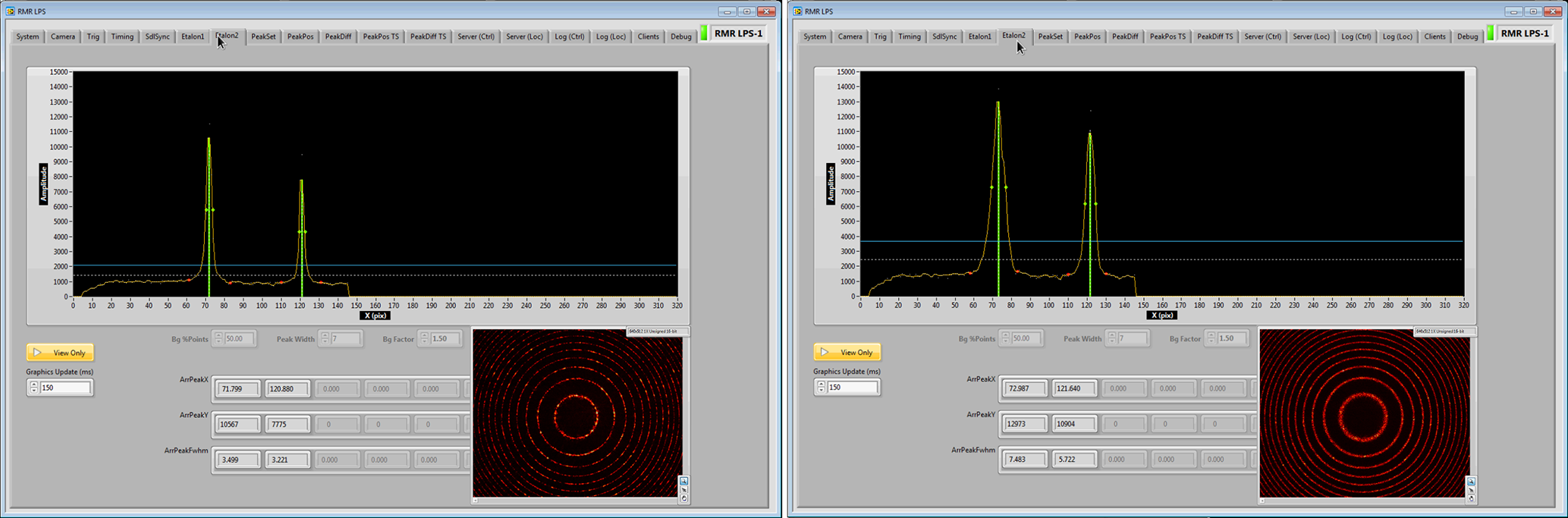Click the first ArrPeakX value in right window
The width and height of the screenshot is (1568, 518).
point(1025,388)
